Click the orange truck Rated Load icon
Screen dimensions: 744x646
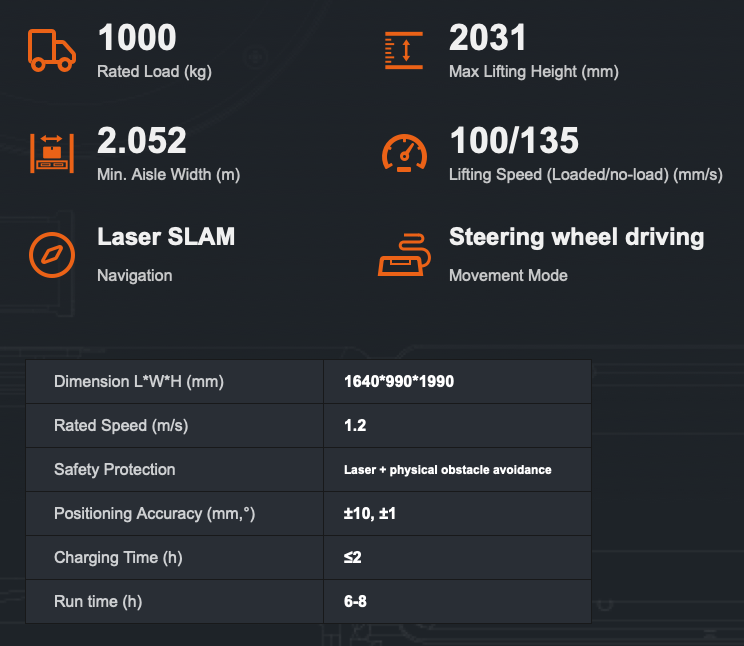pyautogui.click(x=52, y=50)
